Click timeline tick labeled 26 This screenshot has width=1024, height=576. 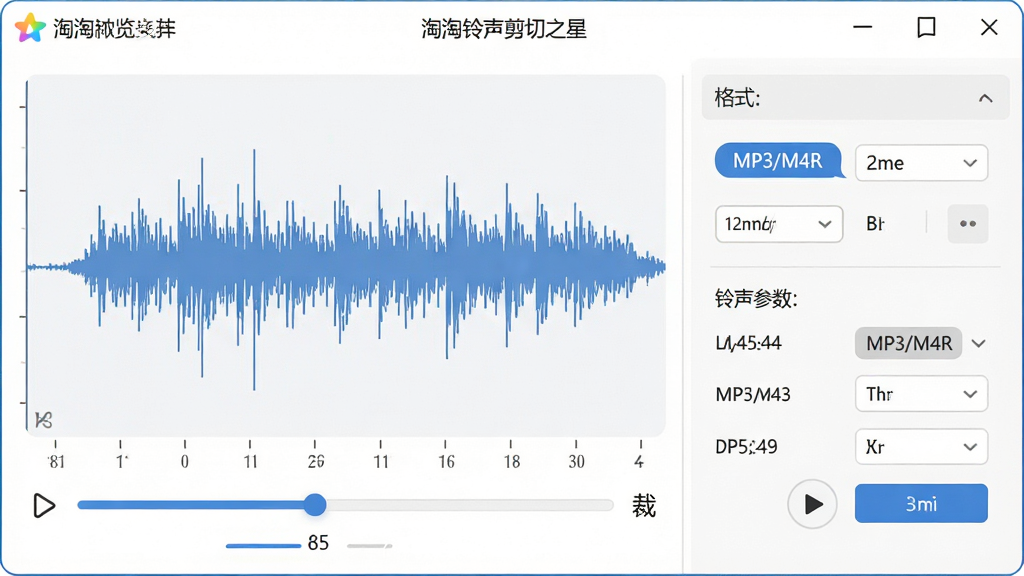[315, 461]
